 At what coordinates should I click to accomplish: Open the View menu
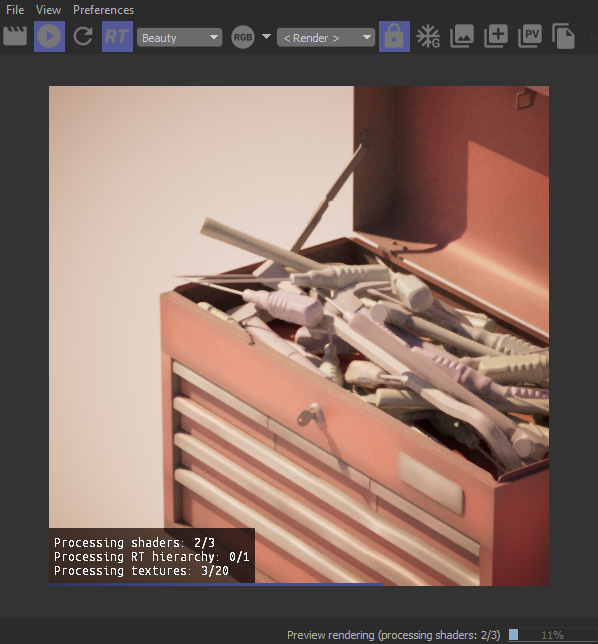pyautogui.click(x=48, y=10)
